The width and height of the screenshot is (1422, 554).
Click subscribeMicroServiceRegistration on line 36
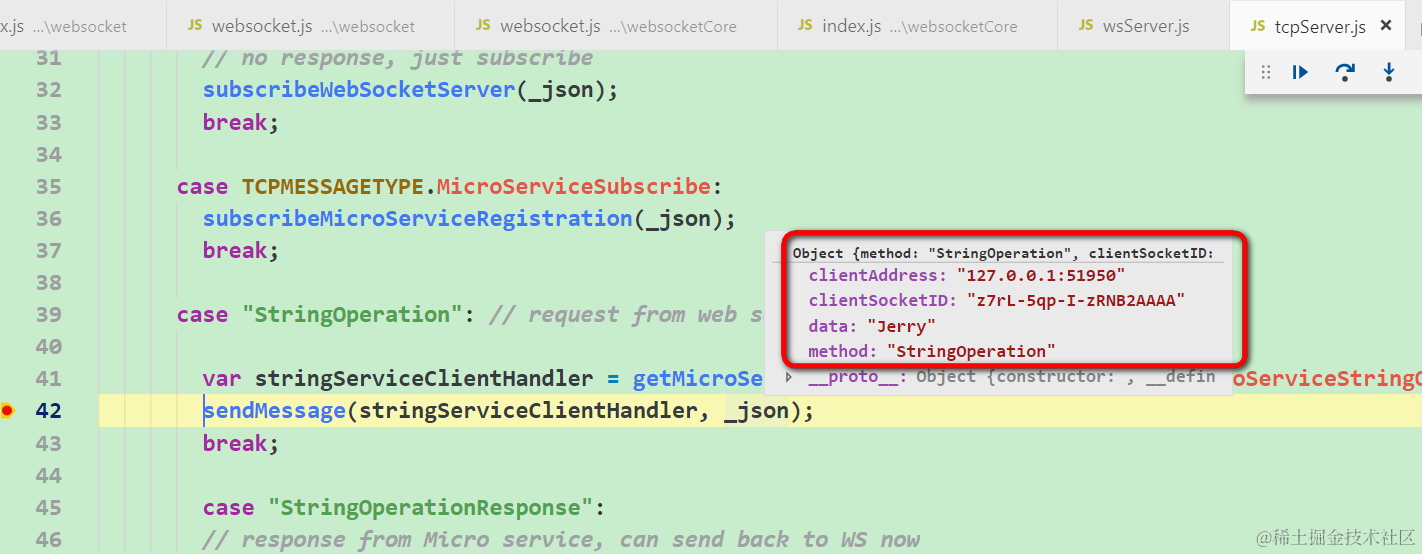coord(418,218)
